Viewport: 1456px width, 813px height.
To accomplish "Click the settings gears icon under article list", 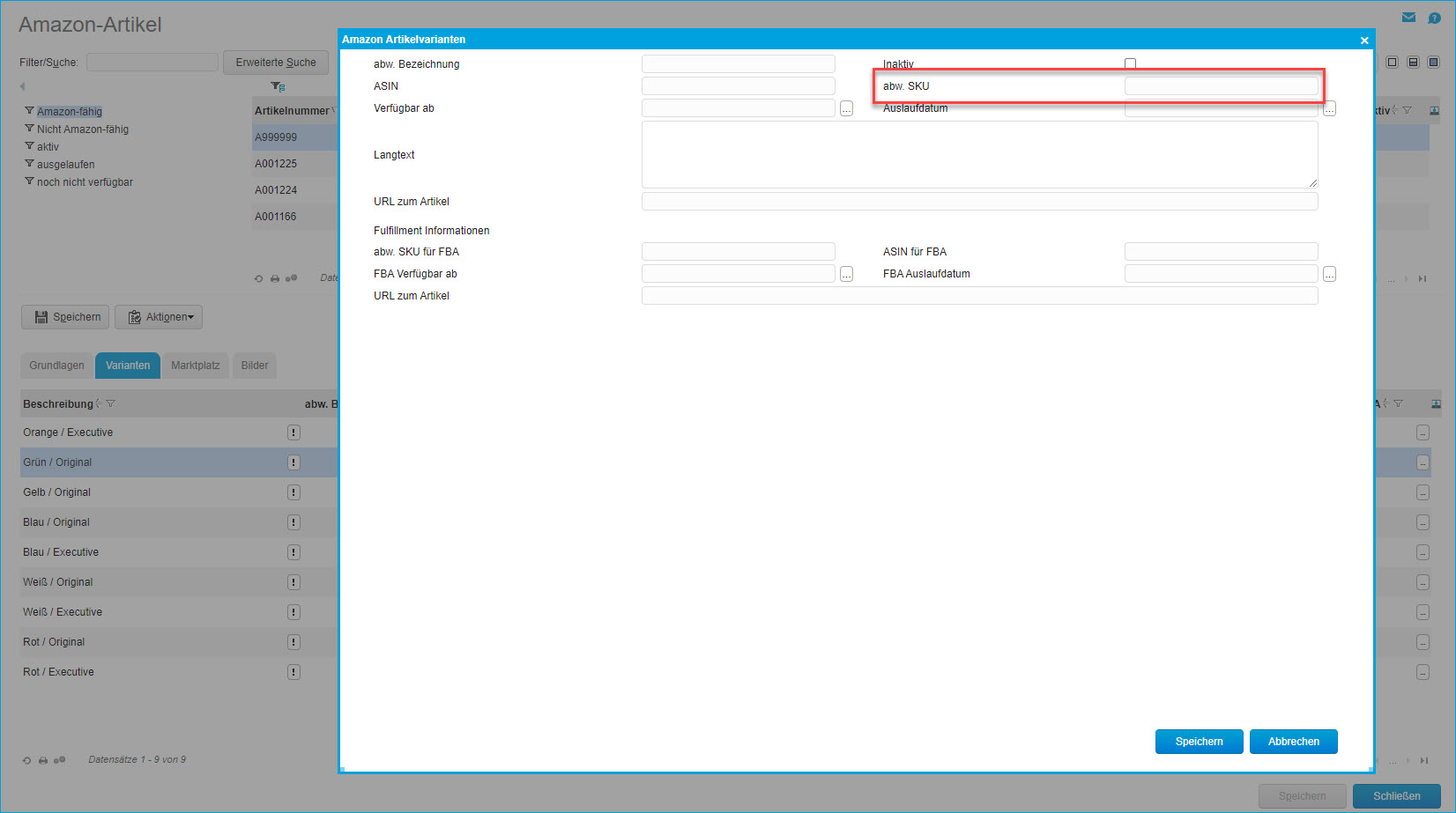I will click(x=292, y=278).
